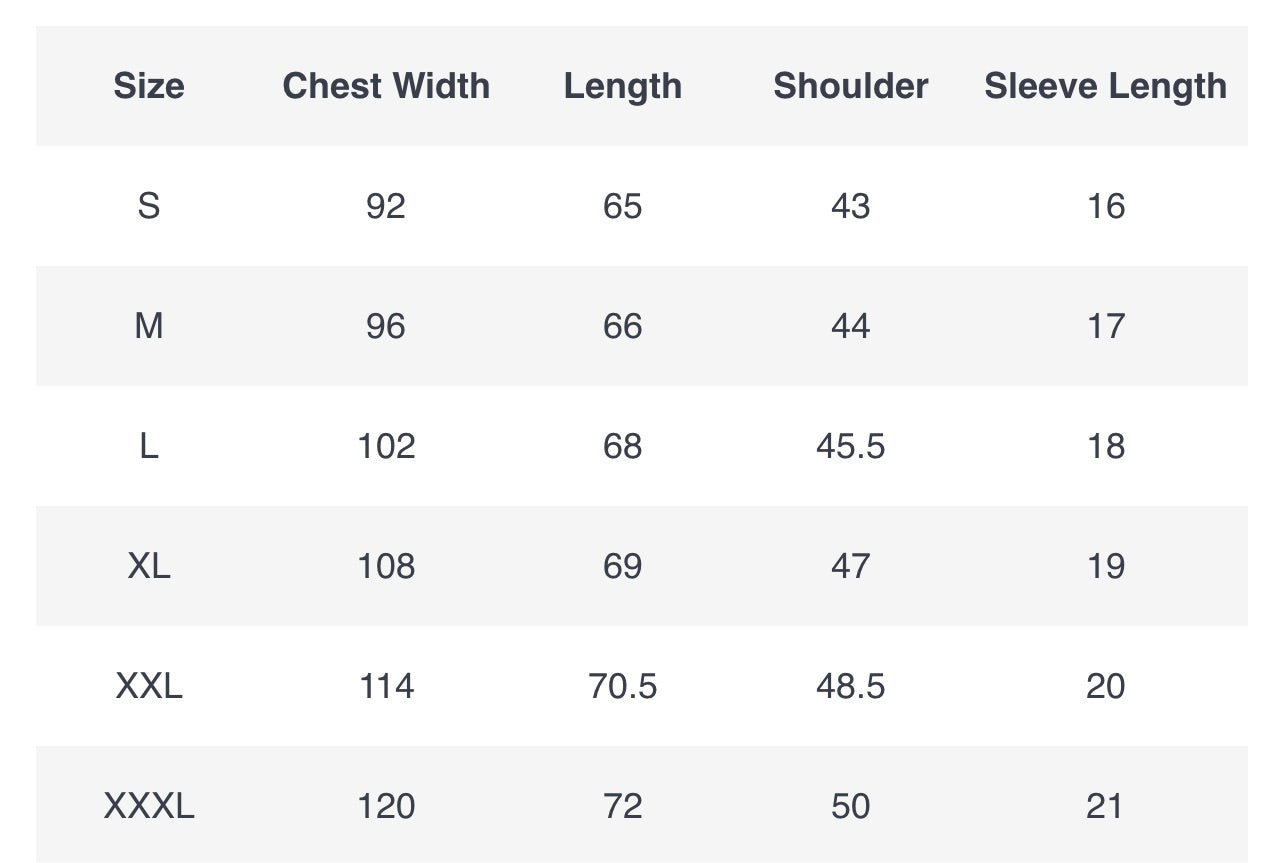This screenshot has height=863, width=1284.
Task: Click the Chest Width column header
Action: pos(386,86)
